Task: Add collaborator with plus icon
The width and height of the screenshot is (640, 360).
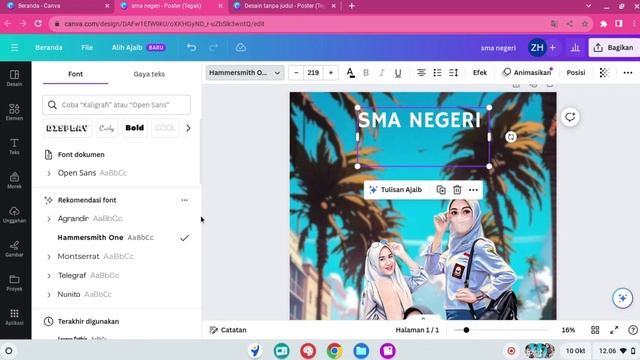Action: pos(553,48)
